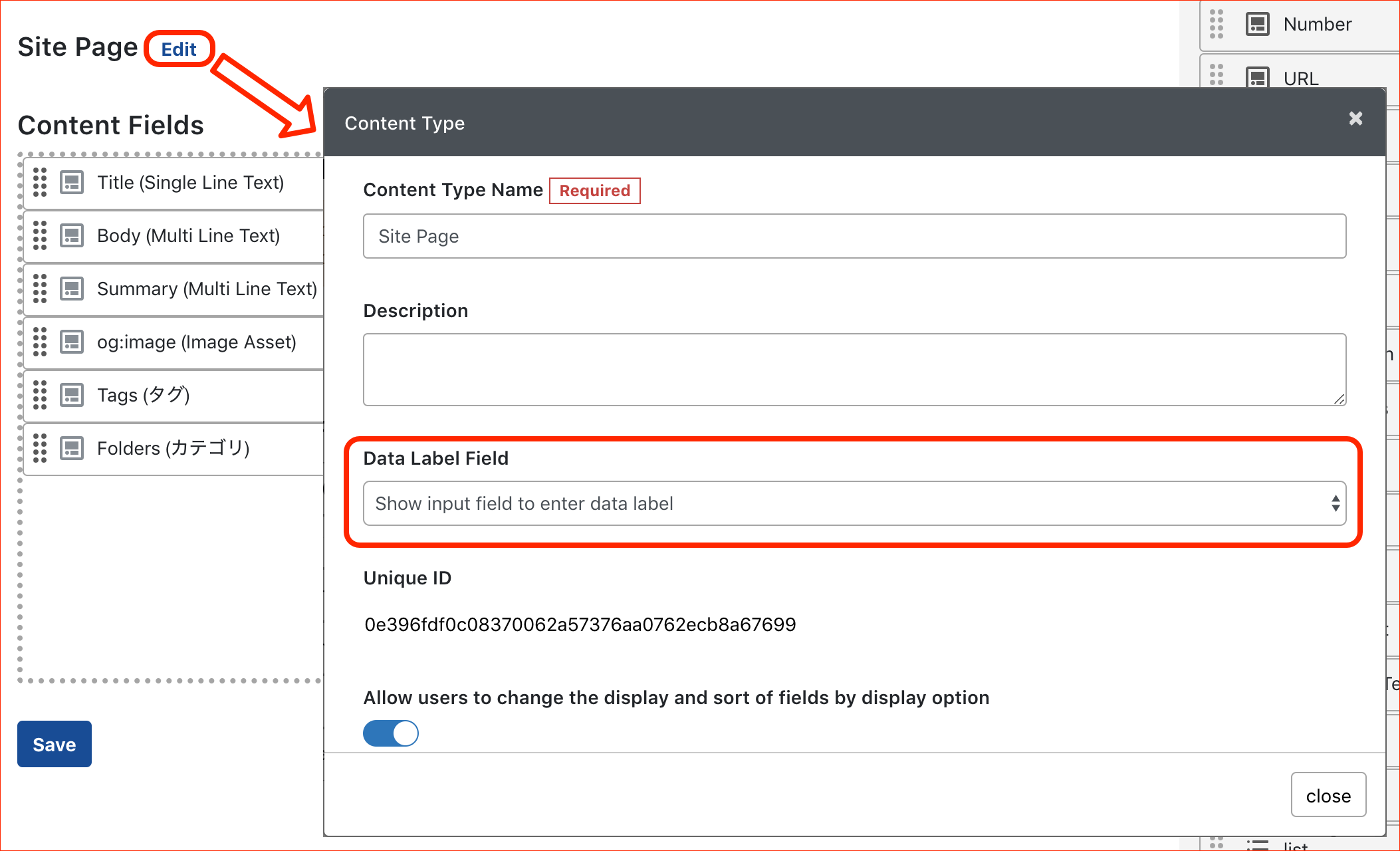Click the Number field type icon
Screen dimensions: 1400x851
coord(1257,24)
